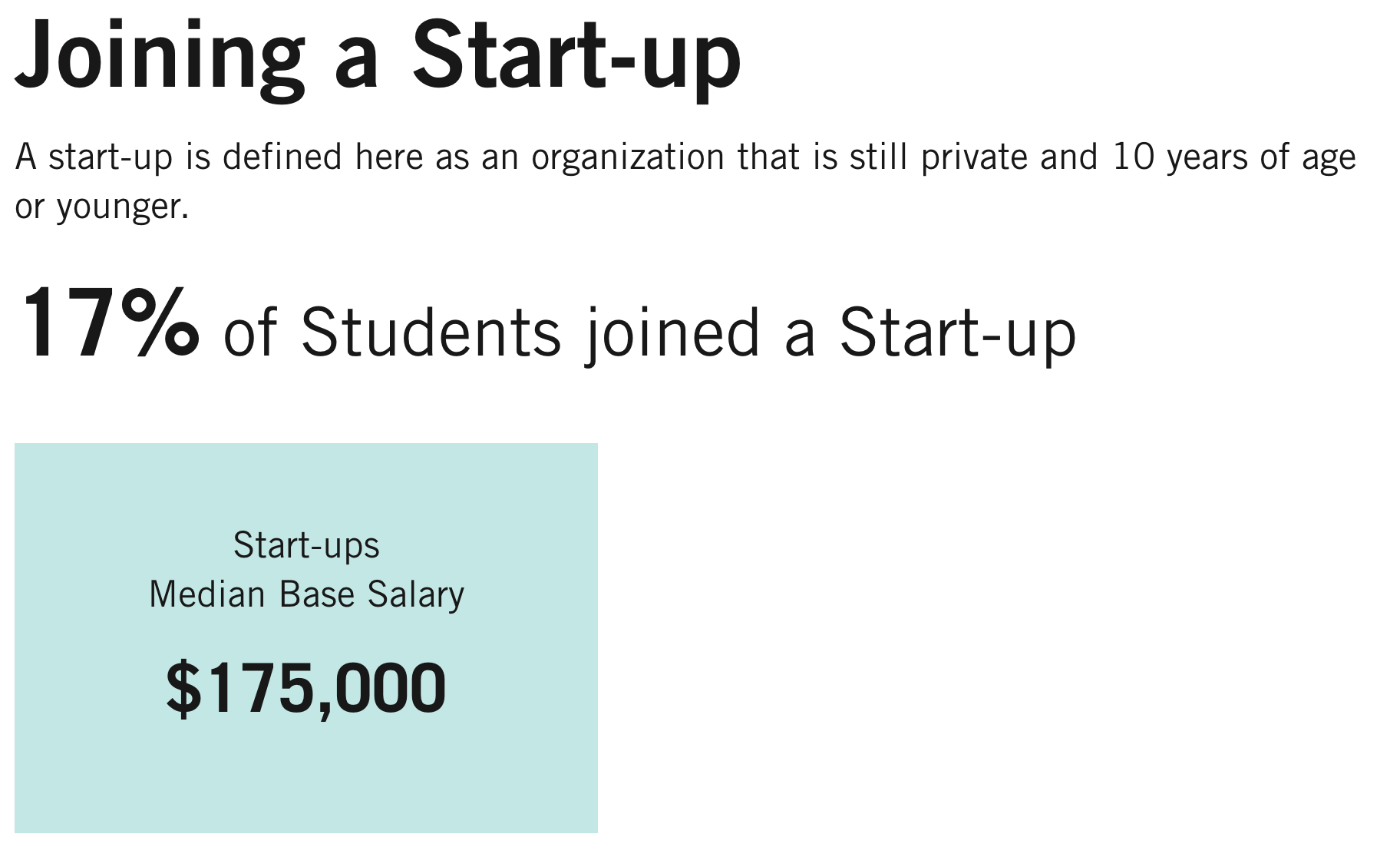Click "Start-up" at the end of the subheading
Image resolution: width=1400 pixels, height=847 pixels.
957,333
